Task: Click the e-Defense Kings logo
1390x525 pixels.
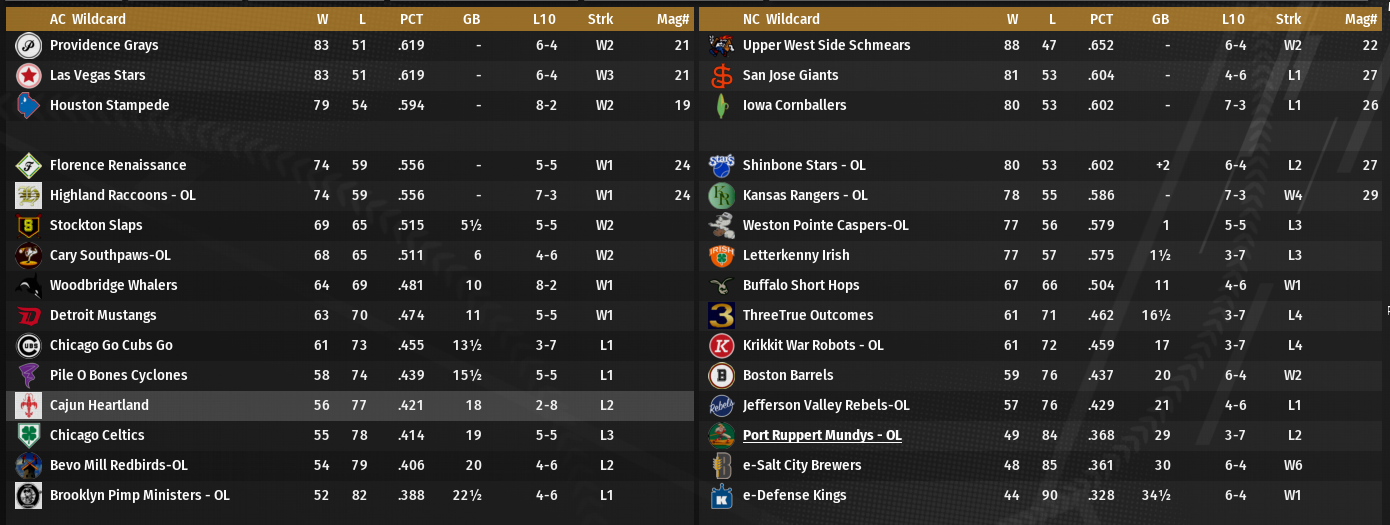Action: pyautogui.click(x=721, y=495)
